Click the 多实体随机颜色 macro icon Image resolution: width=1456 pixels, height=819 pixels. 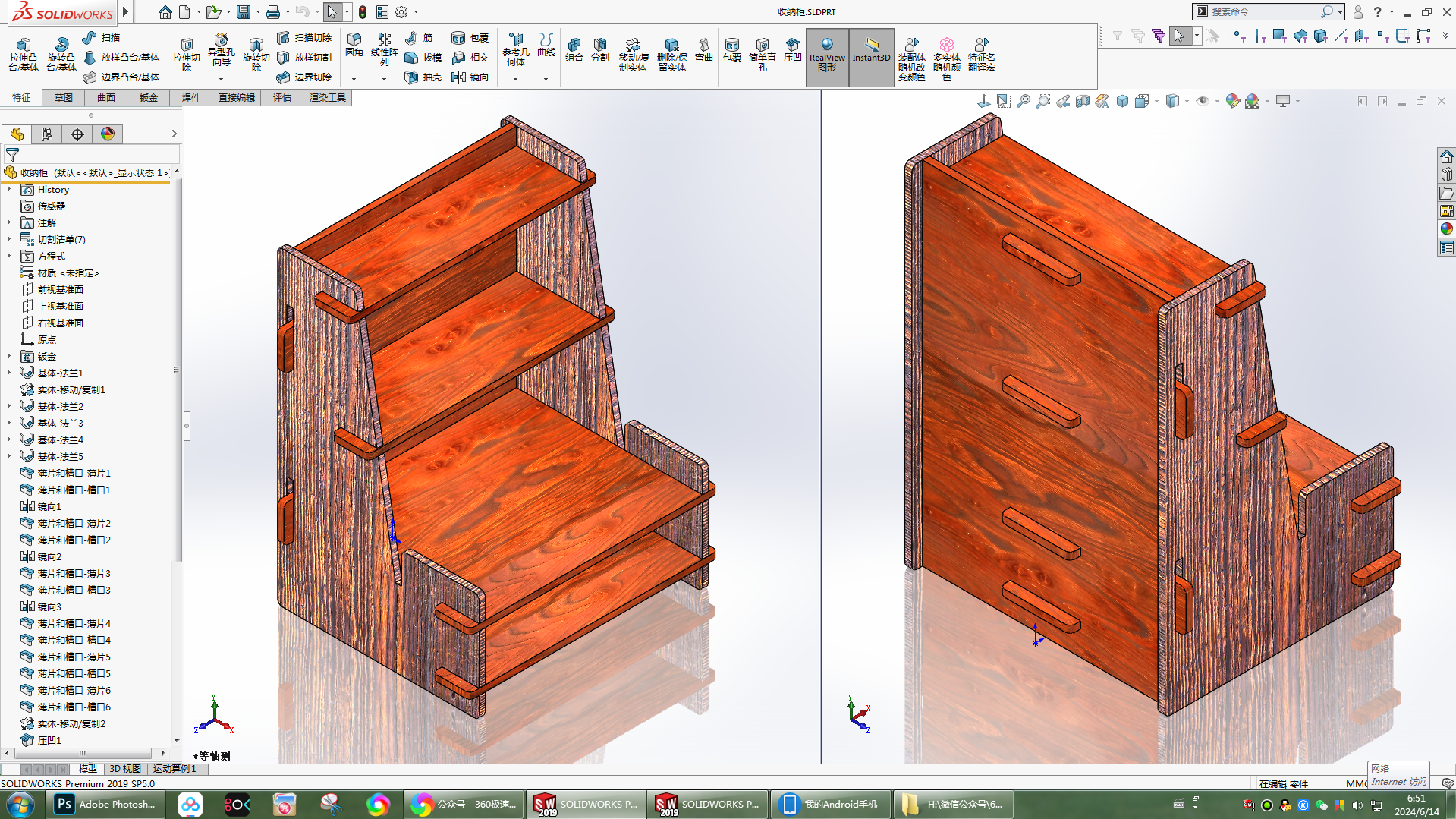pos(947,58)
